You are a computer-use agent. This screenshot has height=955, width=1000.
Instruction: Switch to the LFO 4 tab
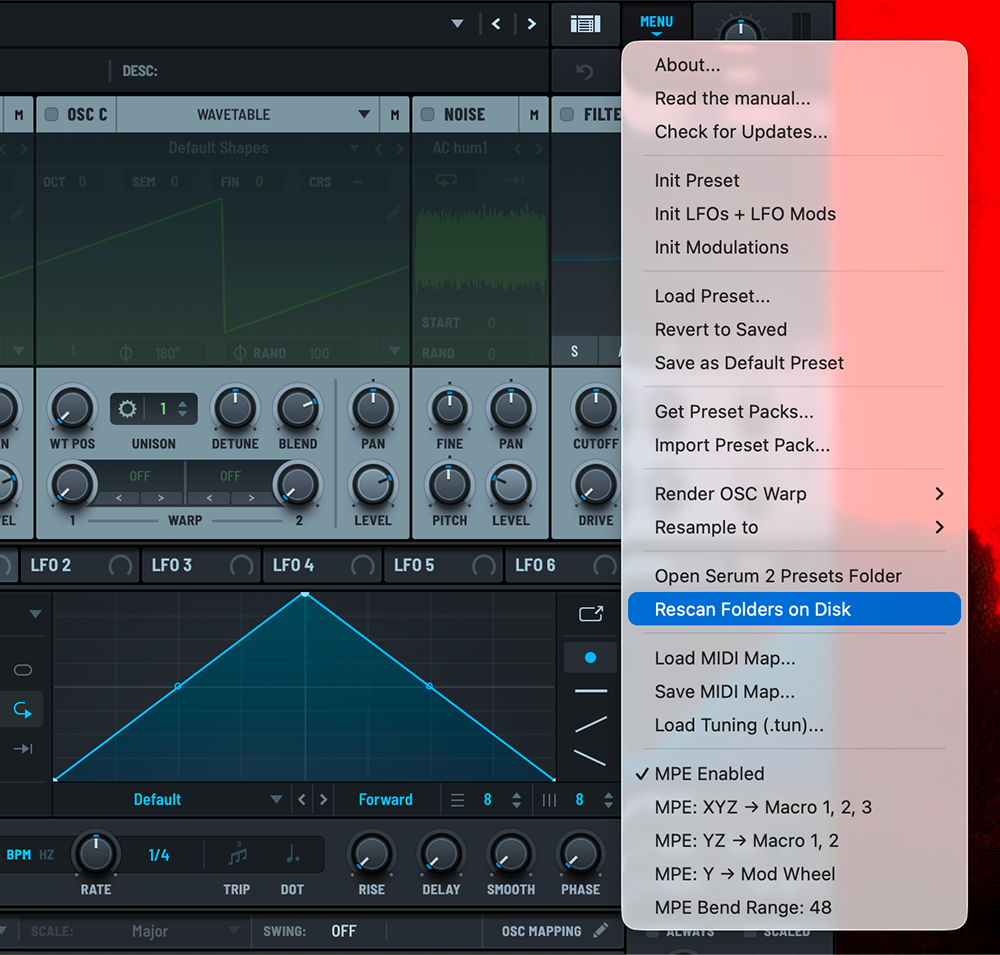coord(322,565)
